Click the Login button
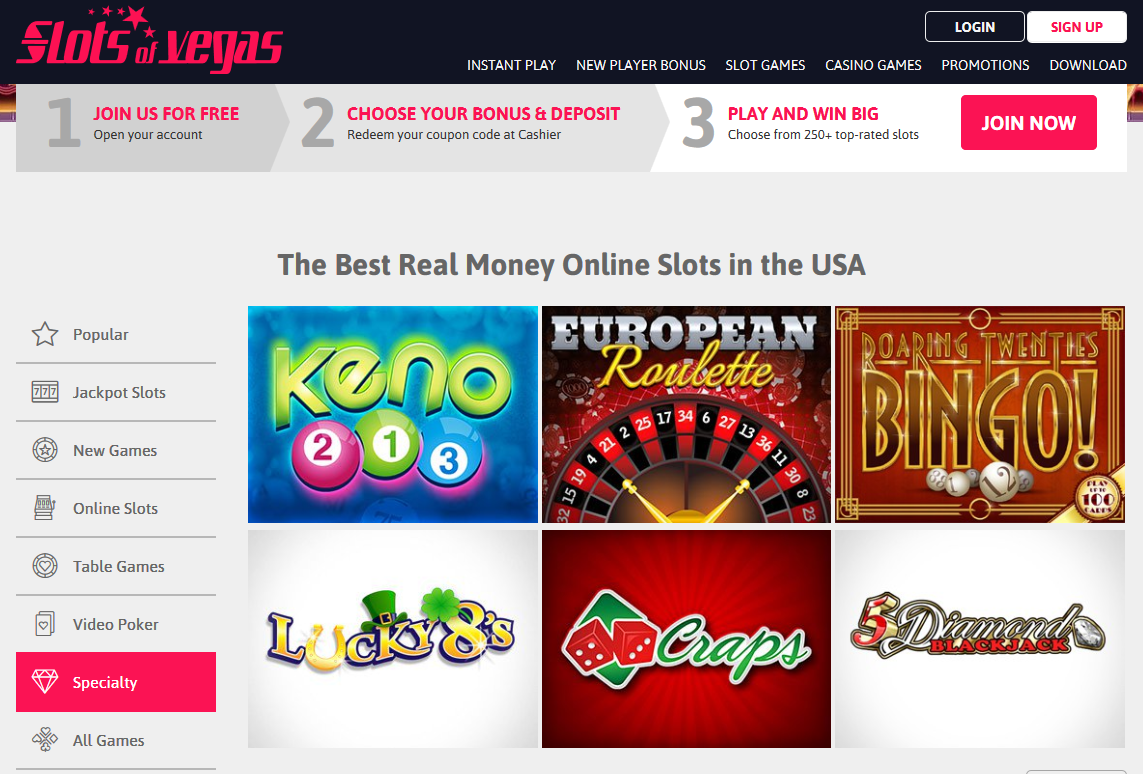The height and width of the screenshot is (774, 1143). pyautogui.click(x=975, y=27)
